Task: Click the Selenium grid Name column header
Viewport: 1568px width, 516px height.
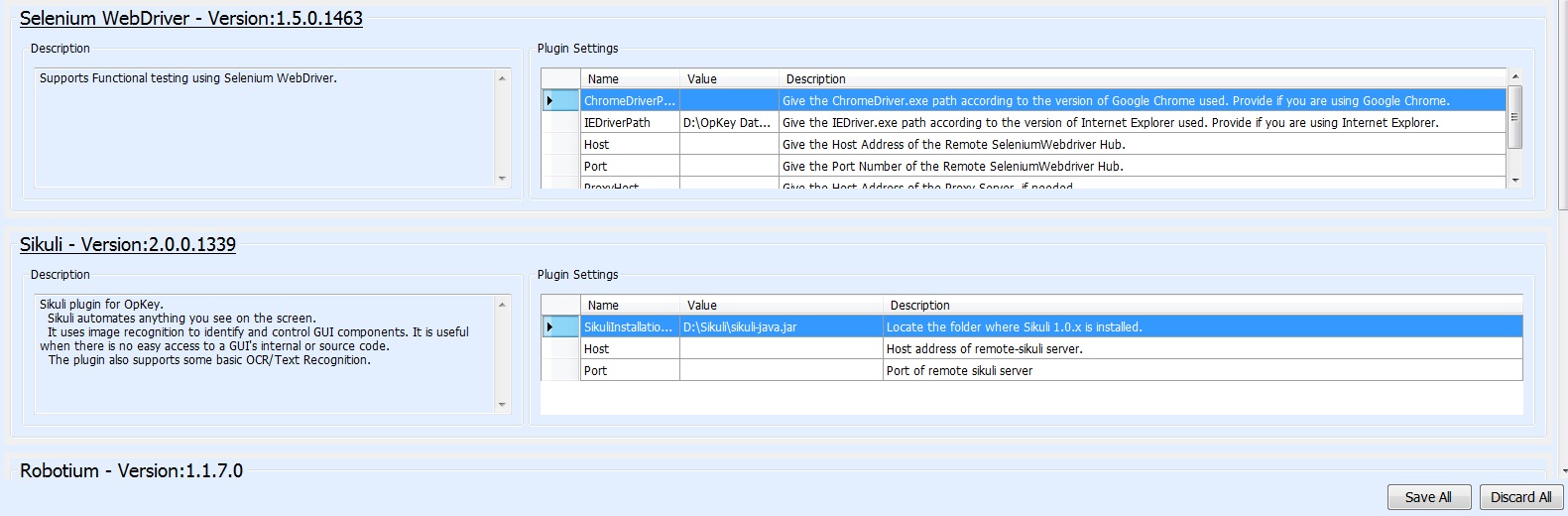Action: click(x=630, y=78)
